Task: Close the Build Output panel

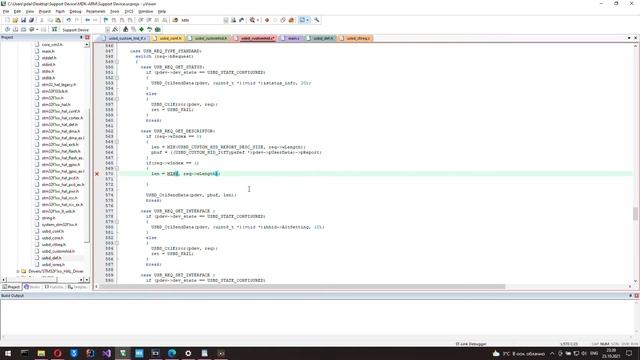Action: [x=636, y=296]
